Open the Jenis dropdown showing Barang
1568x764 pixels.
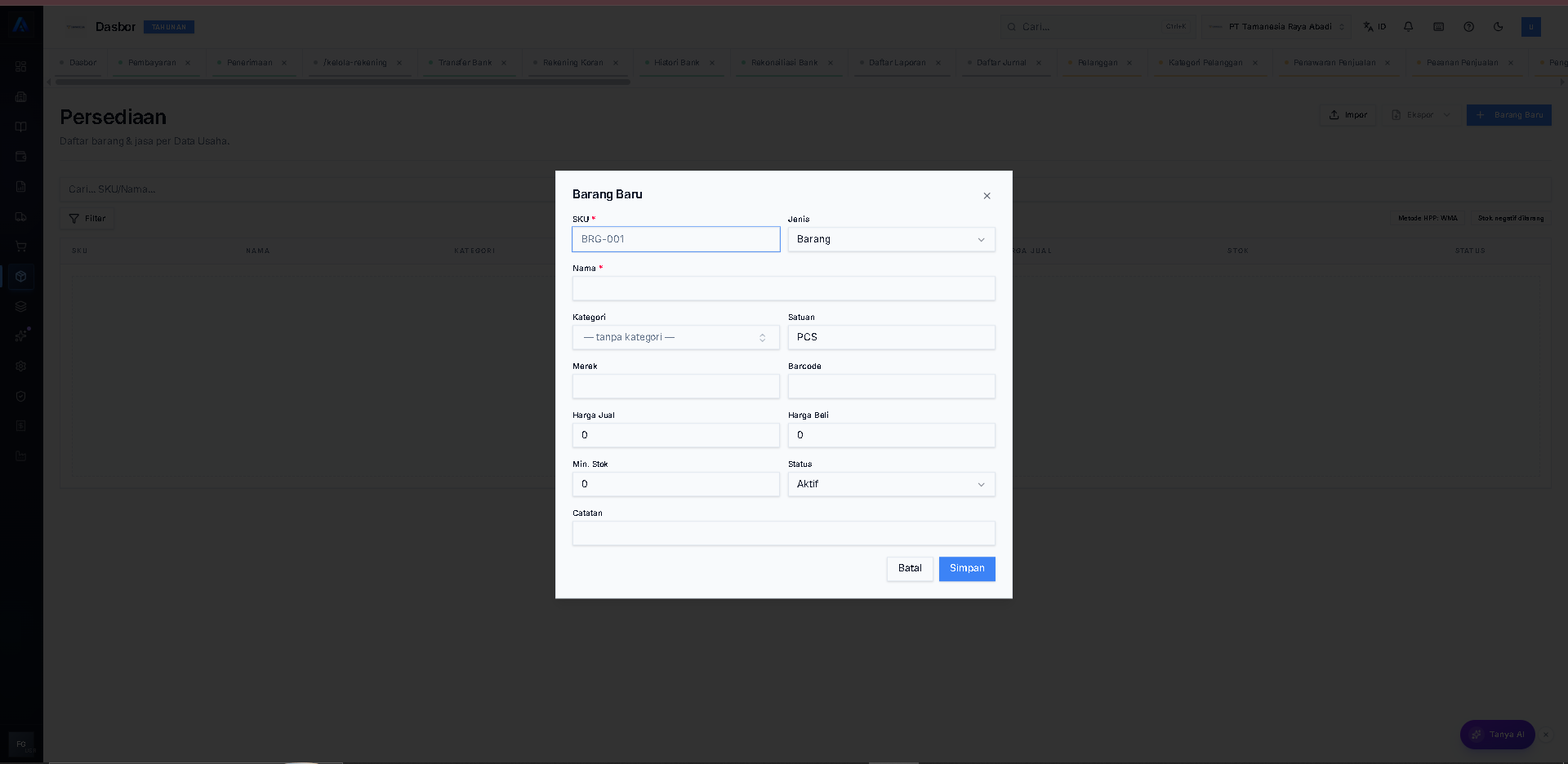[x=892, y=239]
